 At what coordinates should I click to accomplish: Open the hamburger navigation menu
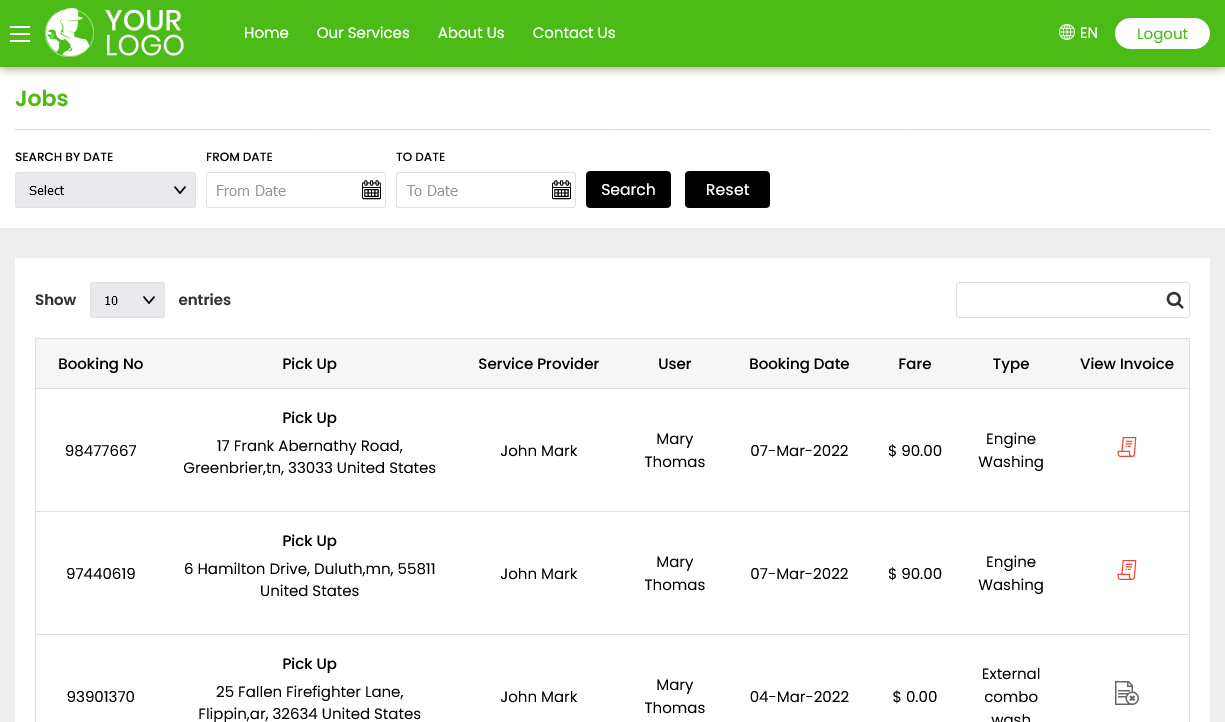pyautogui.click(x=20, y=33)
